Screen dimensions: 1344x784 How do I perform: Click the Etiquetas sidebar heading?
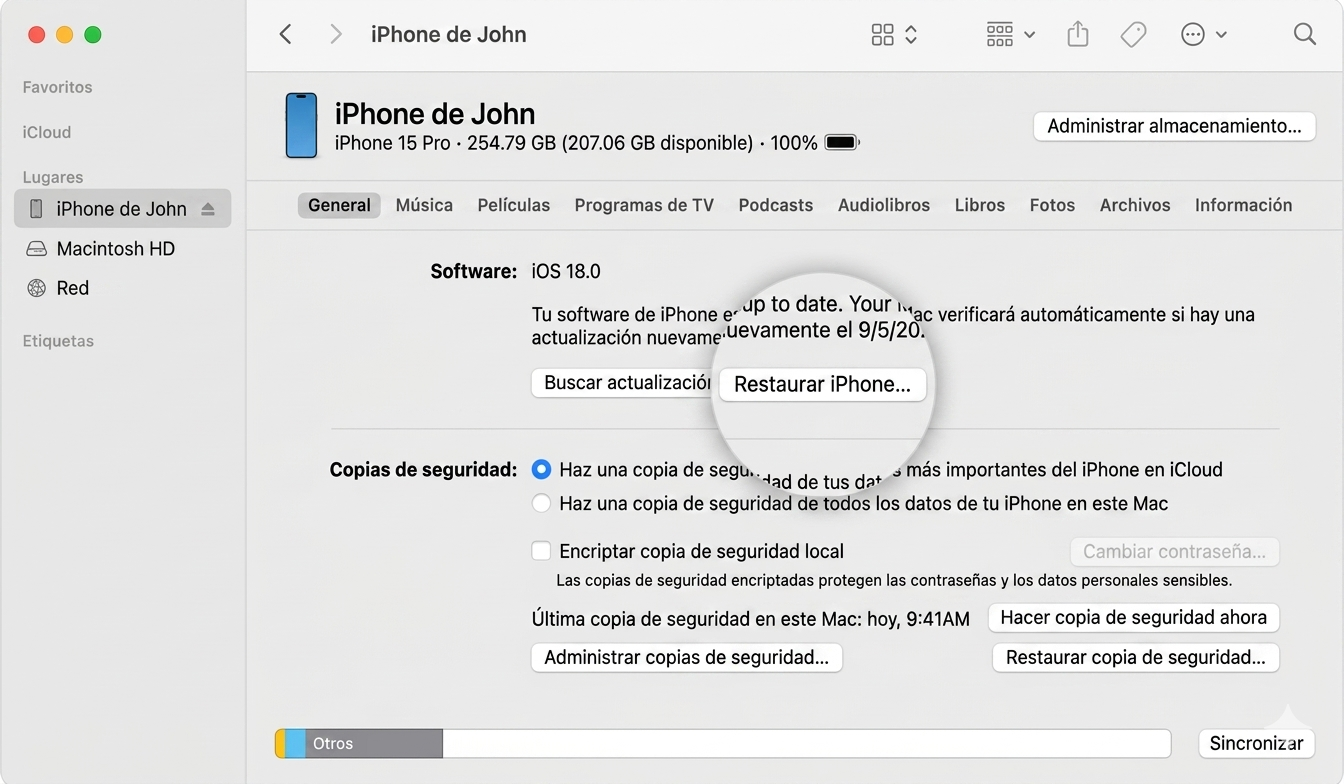coord(58,341)
